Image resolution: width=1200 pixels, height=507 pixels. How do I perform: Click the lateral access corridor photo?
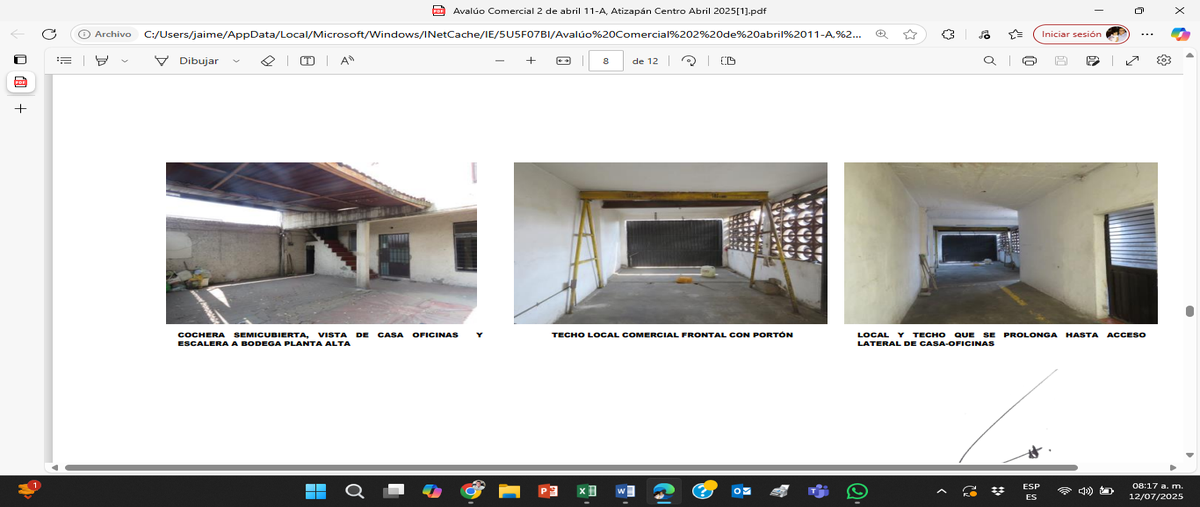click(1001, 243)
